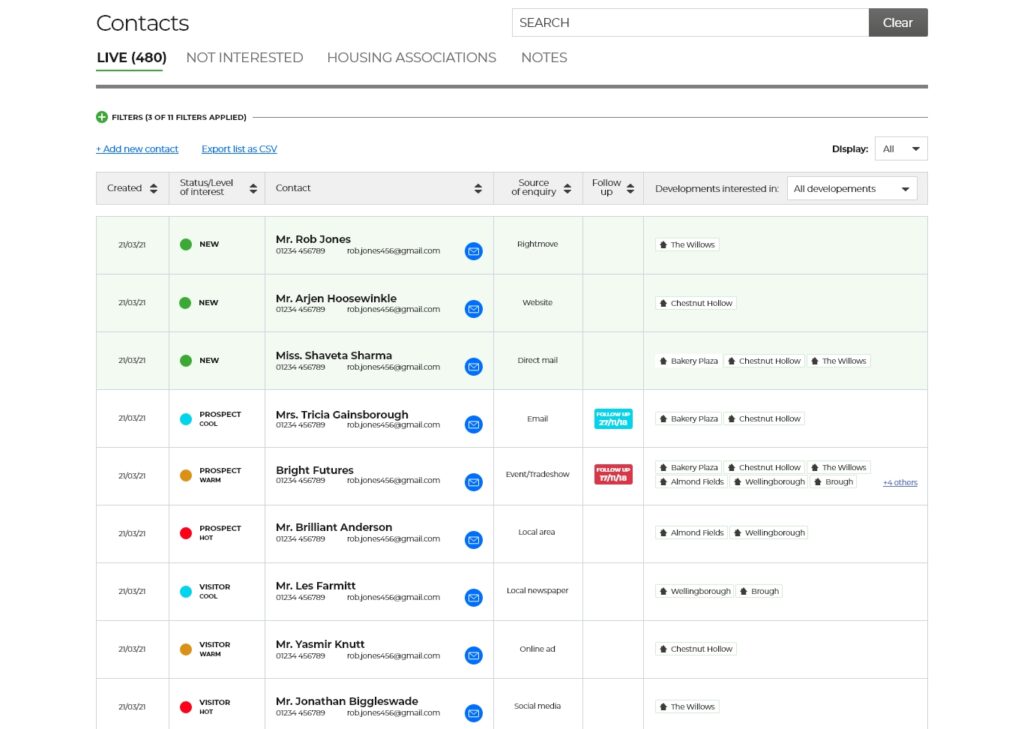Click the Add new contact link

click(x=137, y=149)
